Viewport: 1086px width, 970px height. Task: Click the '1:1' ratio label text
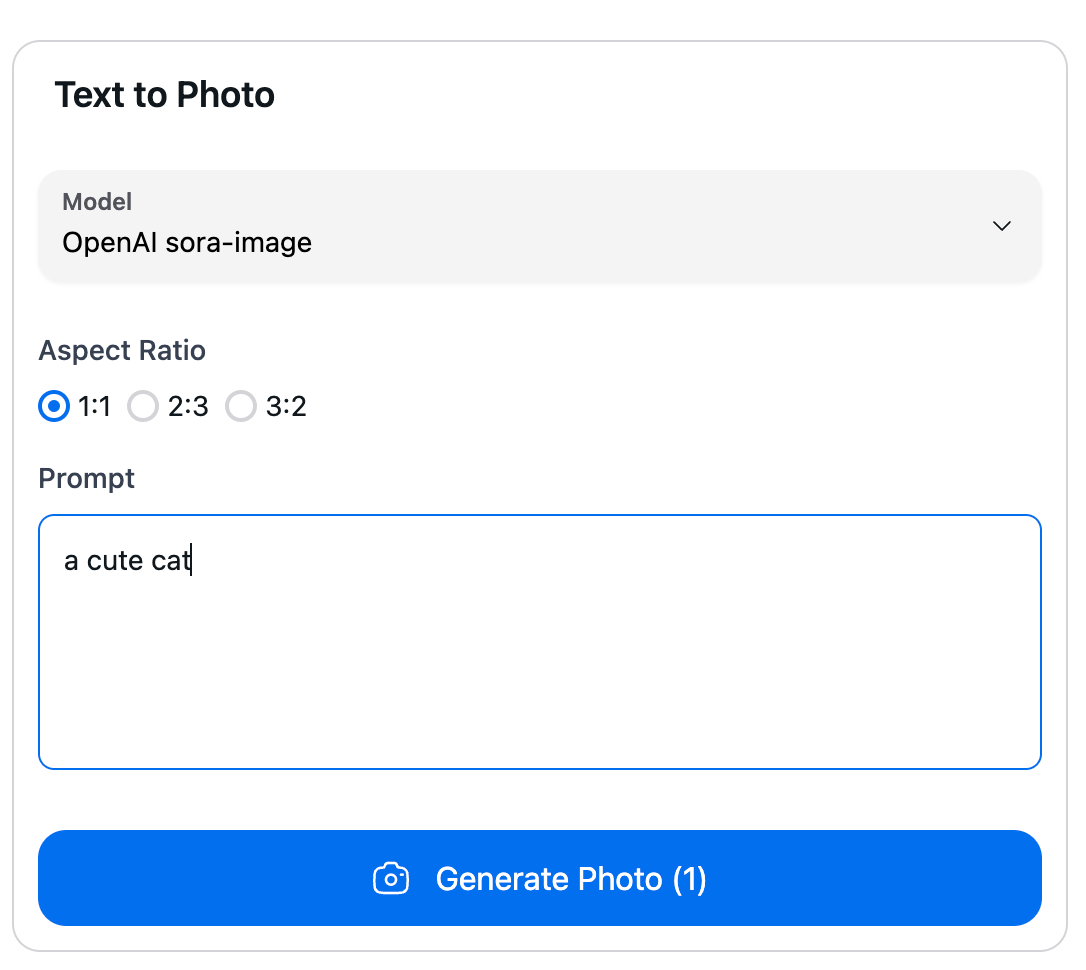95,407
